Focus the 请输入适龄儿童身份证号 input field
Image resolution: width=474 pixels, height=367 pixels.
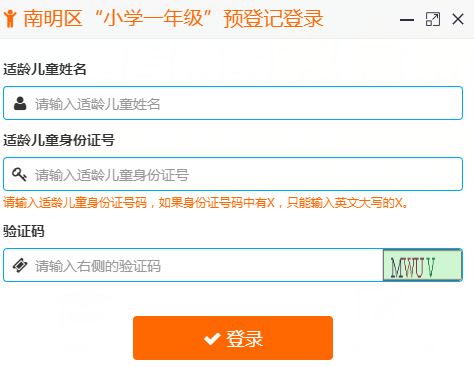233,174
